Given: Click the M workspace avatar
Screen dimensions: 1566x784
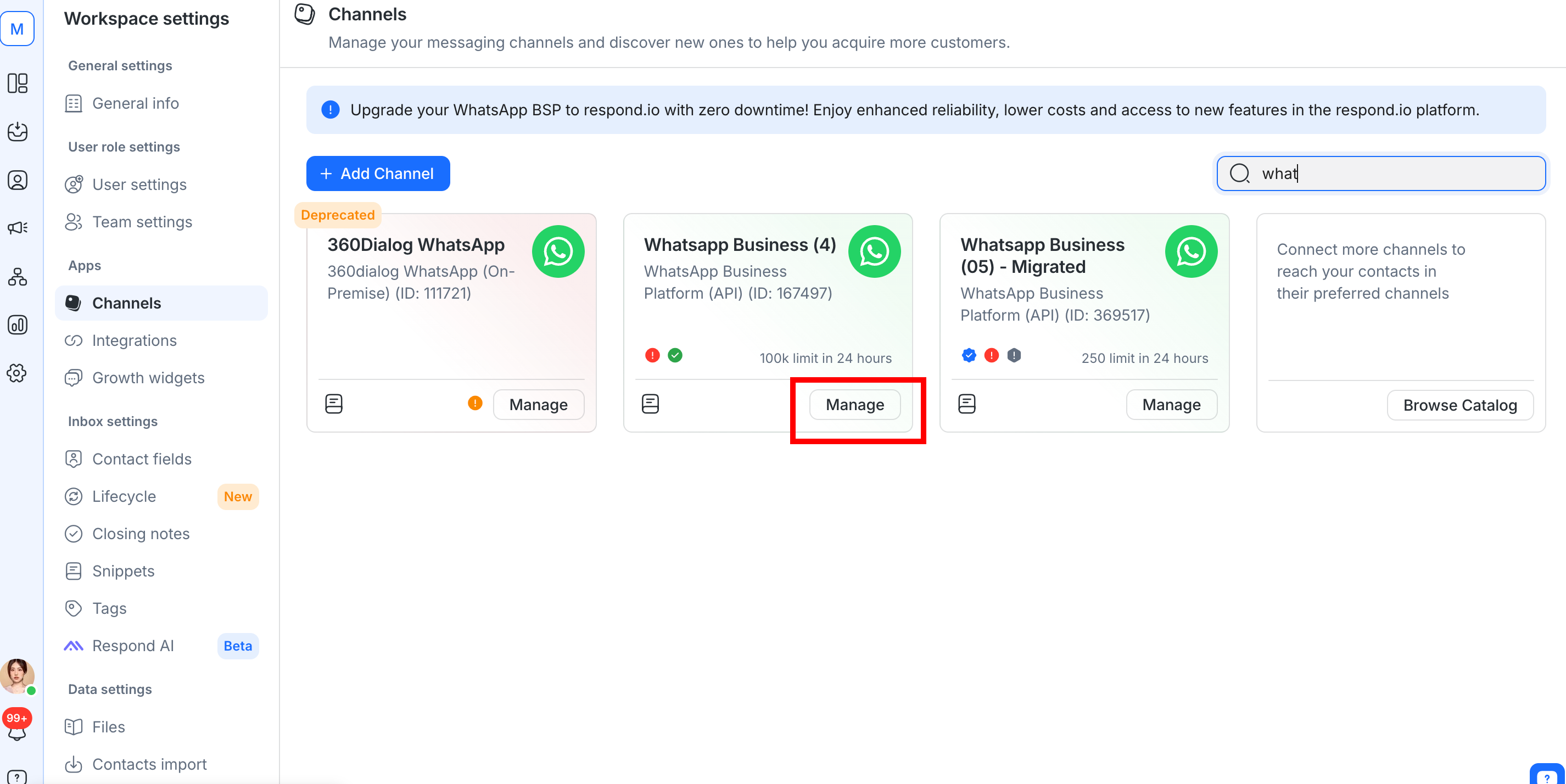Looking at the screenshot, I should (17, 29).
